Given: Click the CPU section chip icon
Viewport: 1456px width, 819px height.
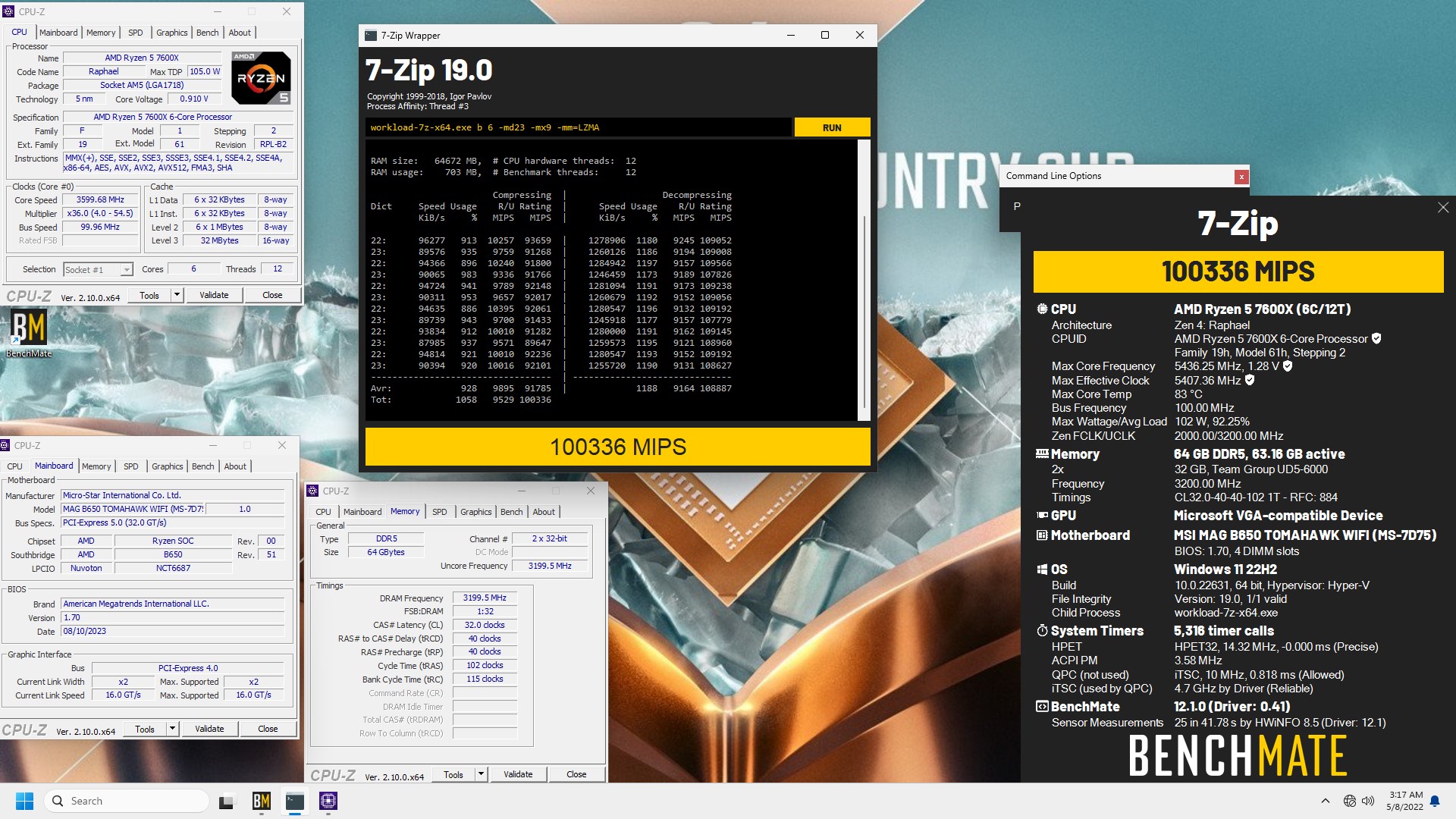Looking at the screenshot, I should coord(1042,309).
